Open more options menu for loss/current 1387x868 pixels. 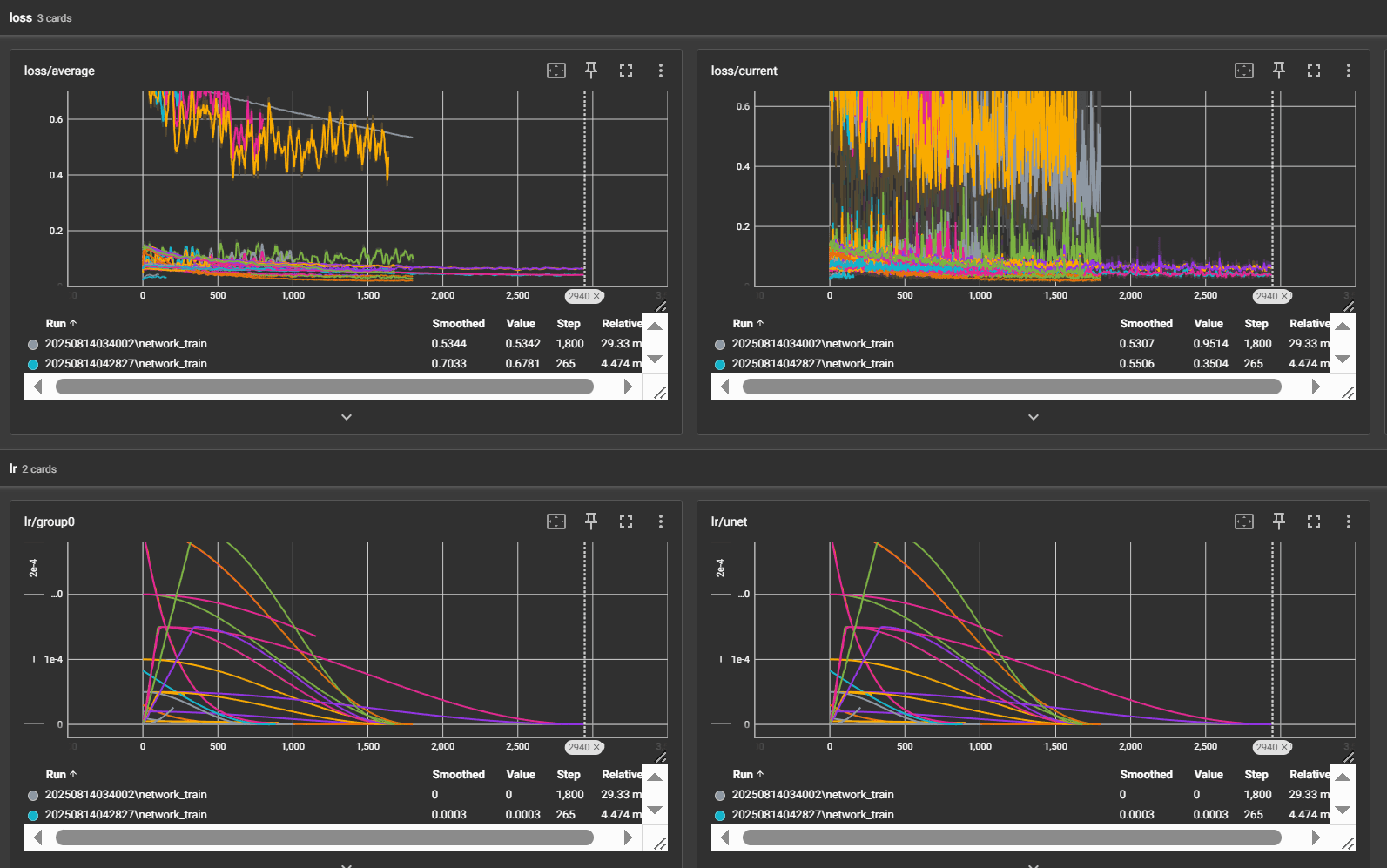[1349, 71]
